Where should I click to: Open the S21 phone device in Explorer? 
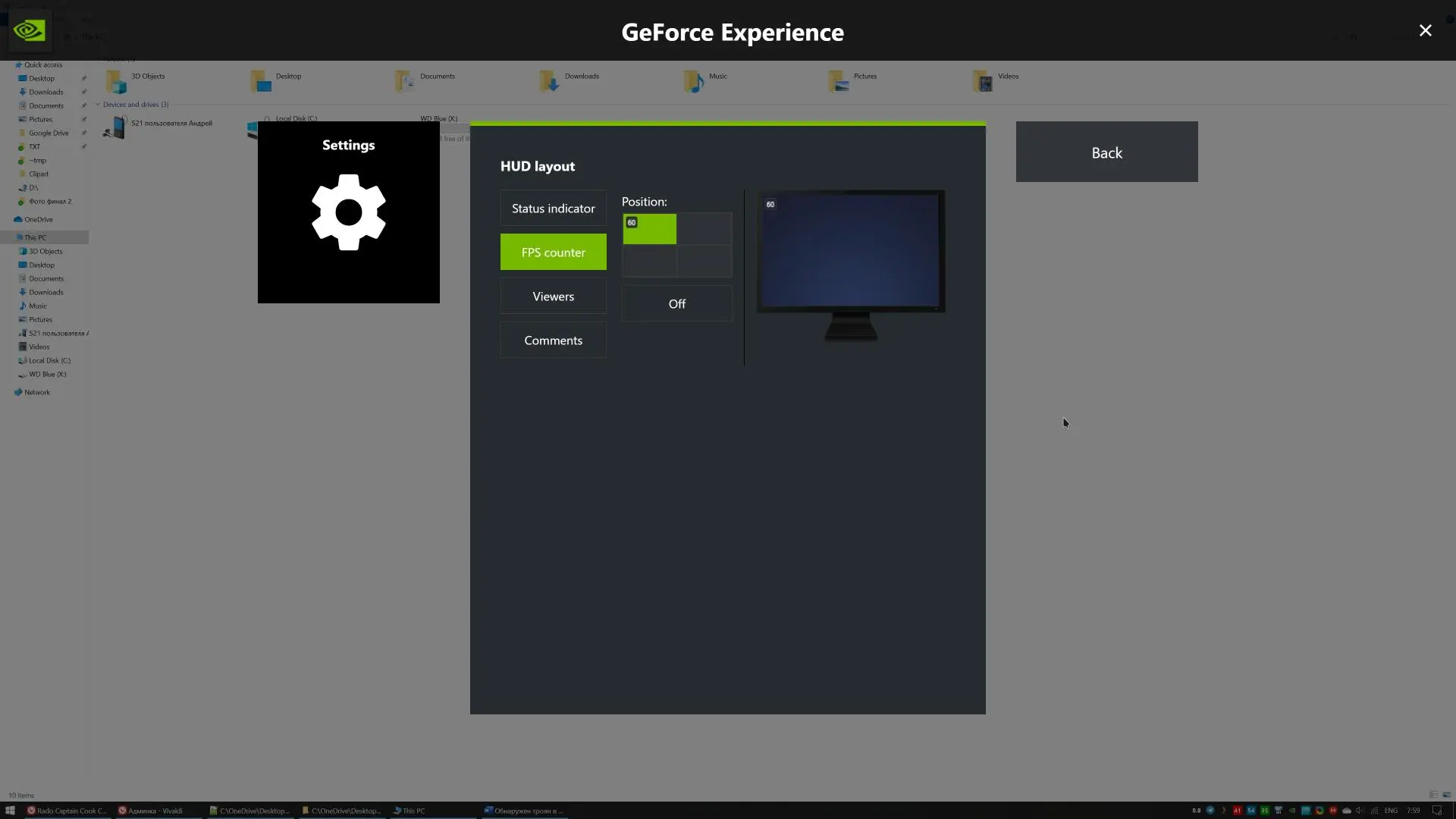[158, 127]
